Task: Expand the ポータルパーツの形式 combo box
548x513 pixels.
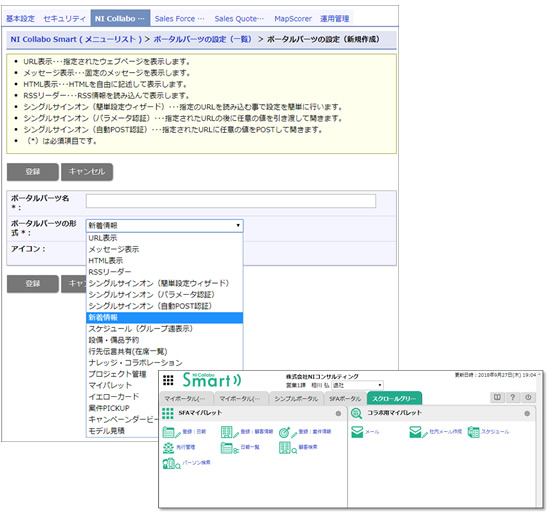Action: 164,225
